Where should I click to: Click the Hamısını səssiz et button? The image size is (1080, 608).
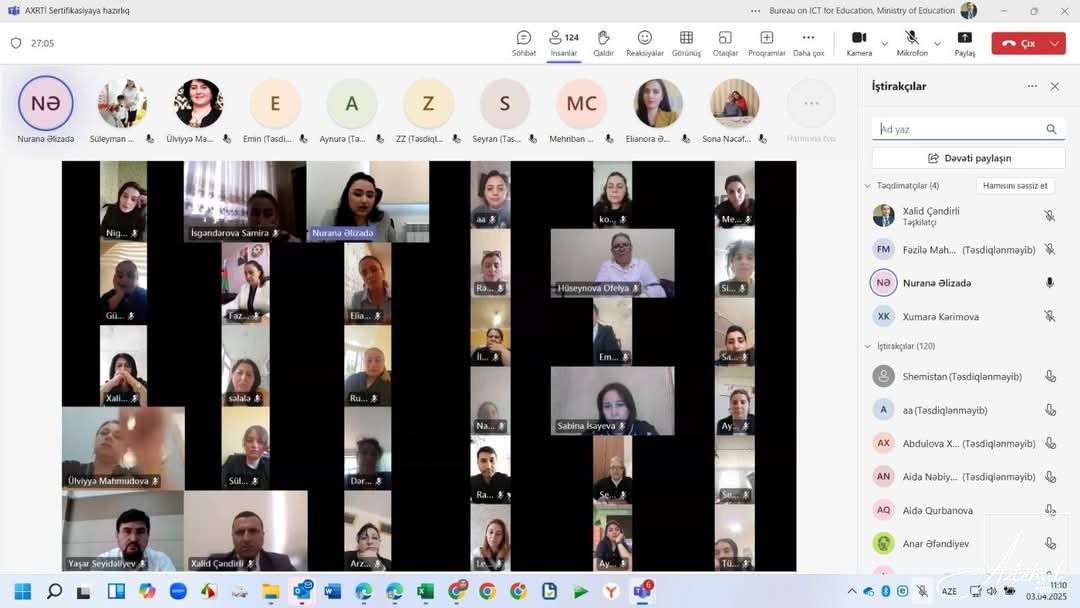(x=1014, y=186)
